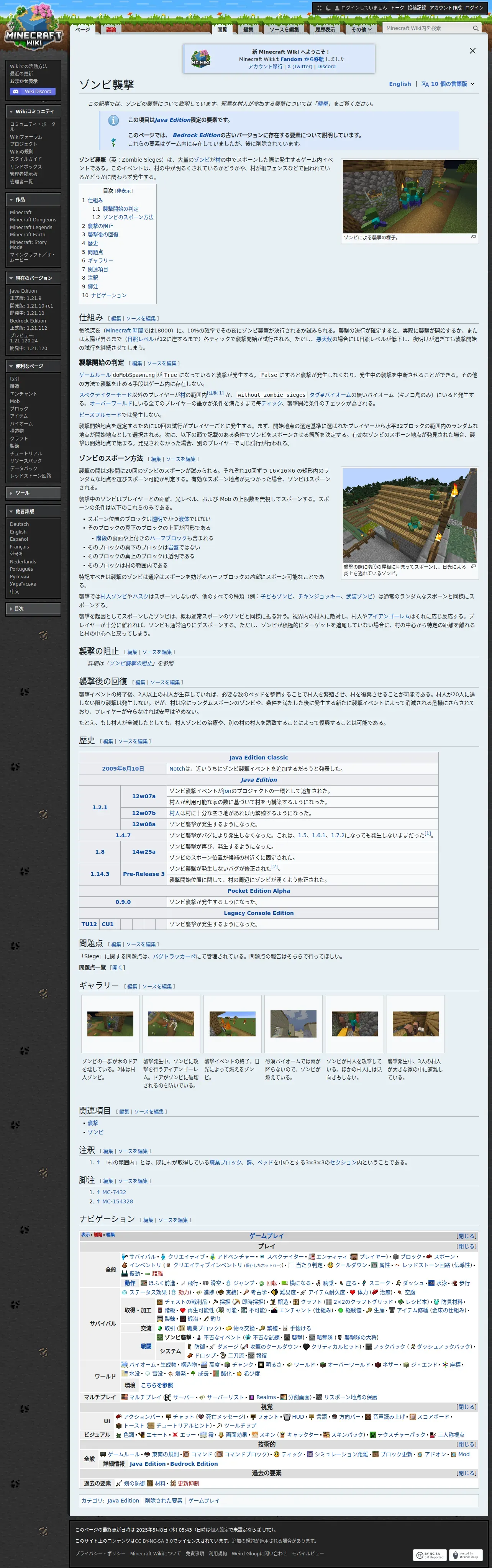
Task: Click the heart icon beside 体力
Action: [353, 1292]
